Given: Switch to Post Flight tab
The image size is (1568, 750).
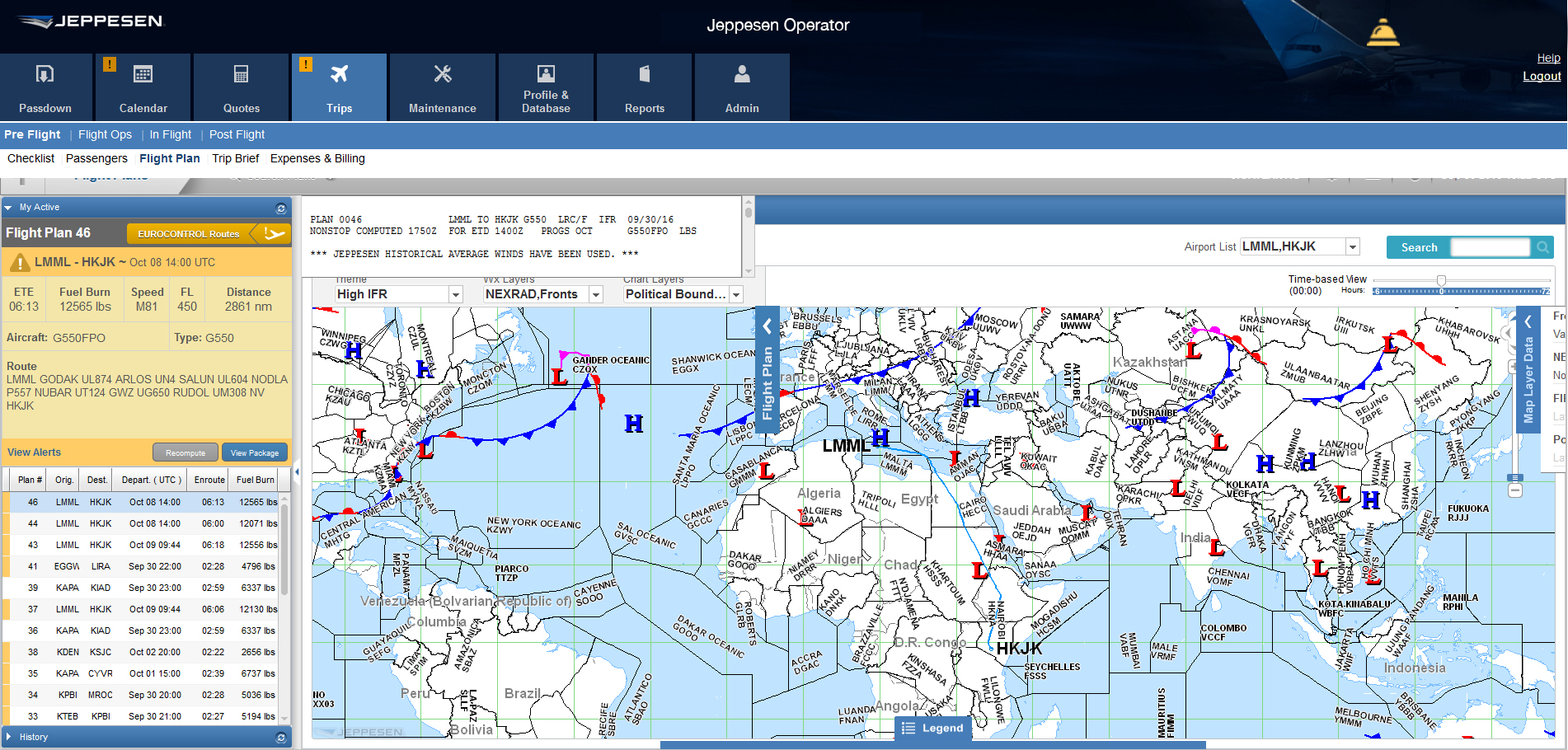Looking at the screenshot, I should click(x=237, y=134).
